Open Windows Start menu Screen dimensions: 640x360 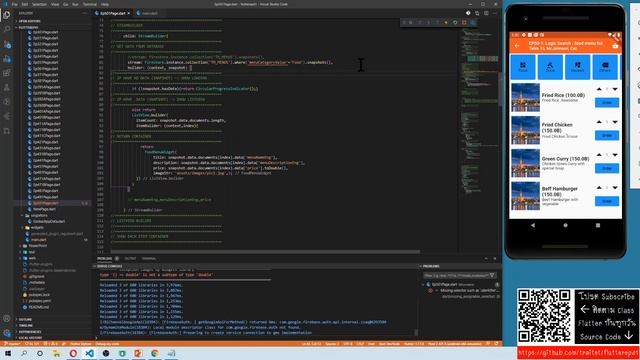pos(8,353)
